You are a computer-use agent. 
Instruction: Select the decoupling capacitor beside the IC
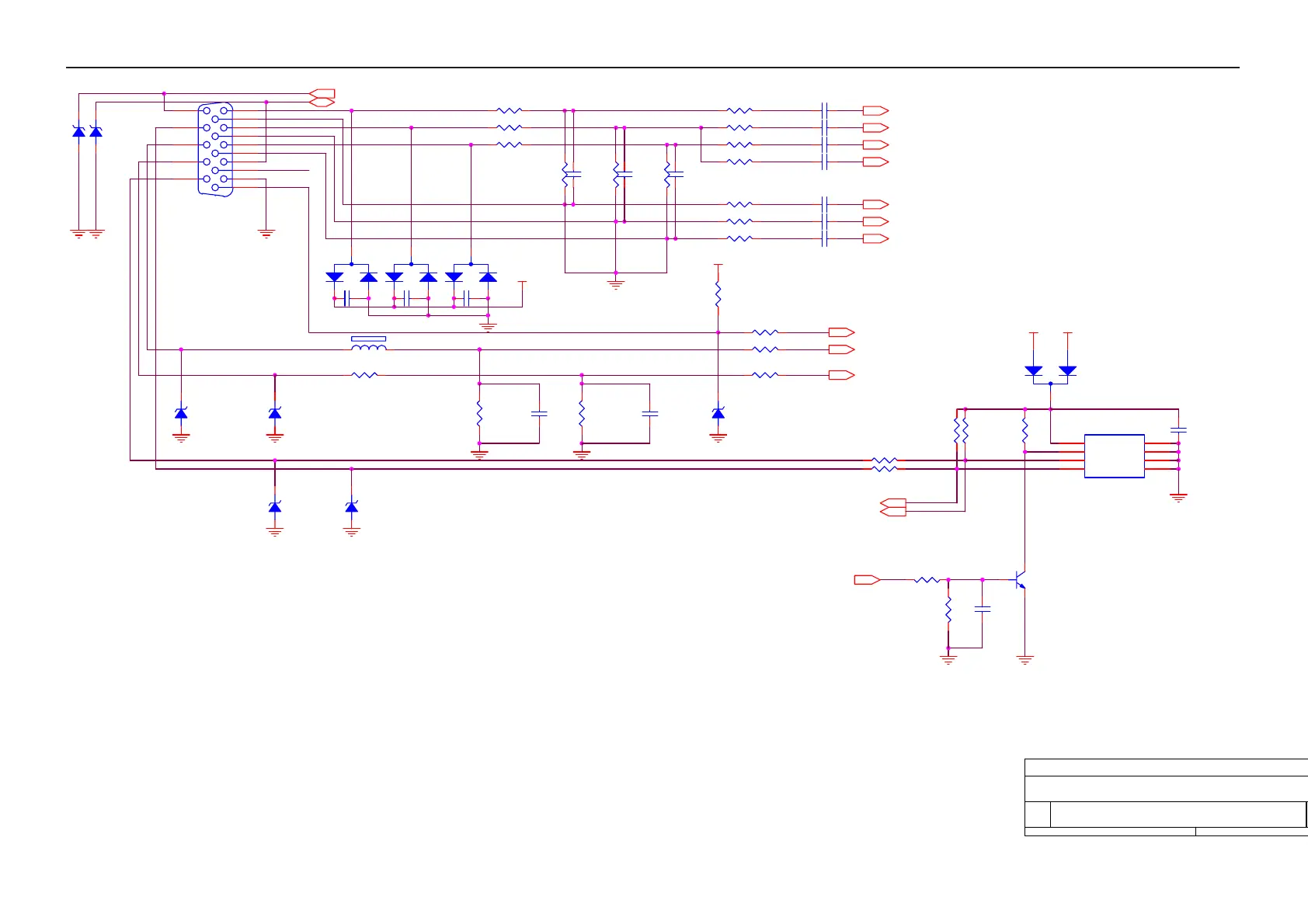[1178, 429]
